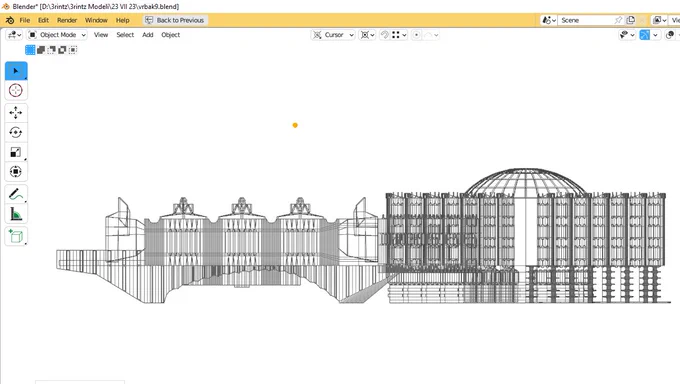Click the new scene icon
Image resolution: width=680 pixels, height=384 pixels.
pos(631,20)
